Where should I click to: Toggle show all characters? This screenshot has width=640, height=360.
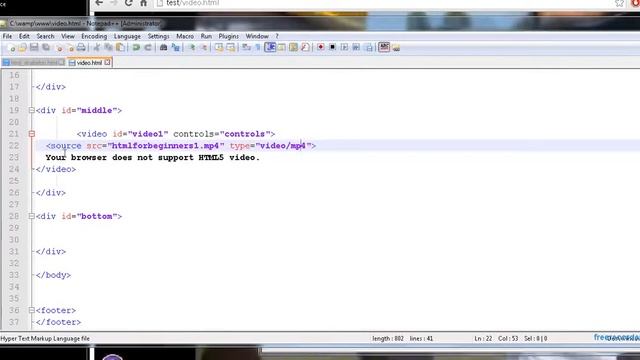click(258, 48)
